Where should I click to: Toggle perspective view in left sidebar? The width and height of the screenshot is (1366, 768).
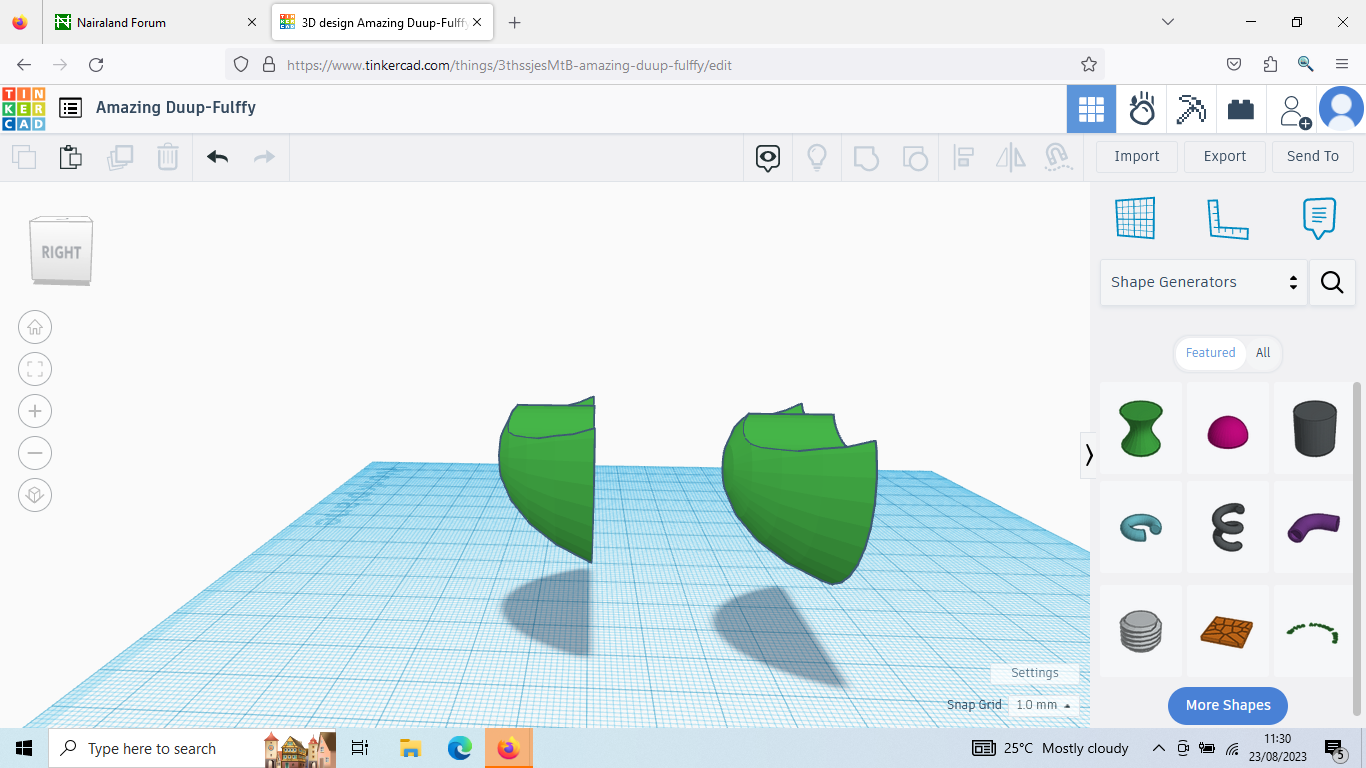(x=35, y=494)
